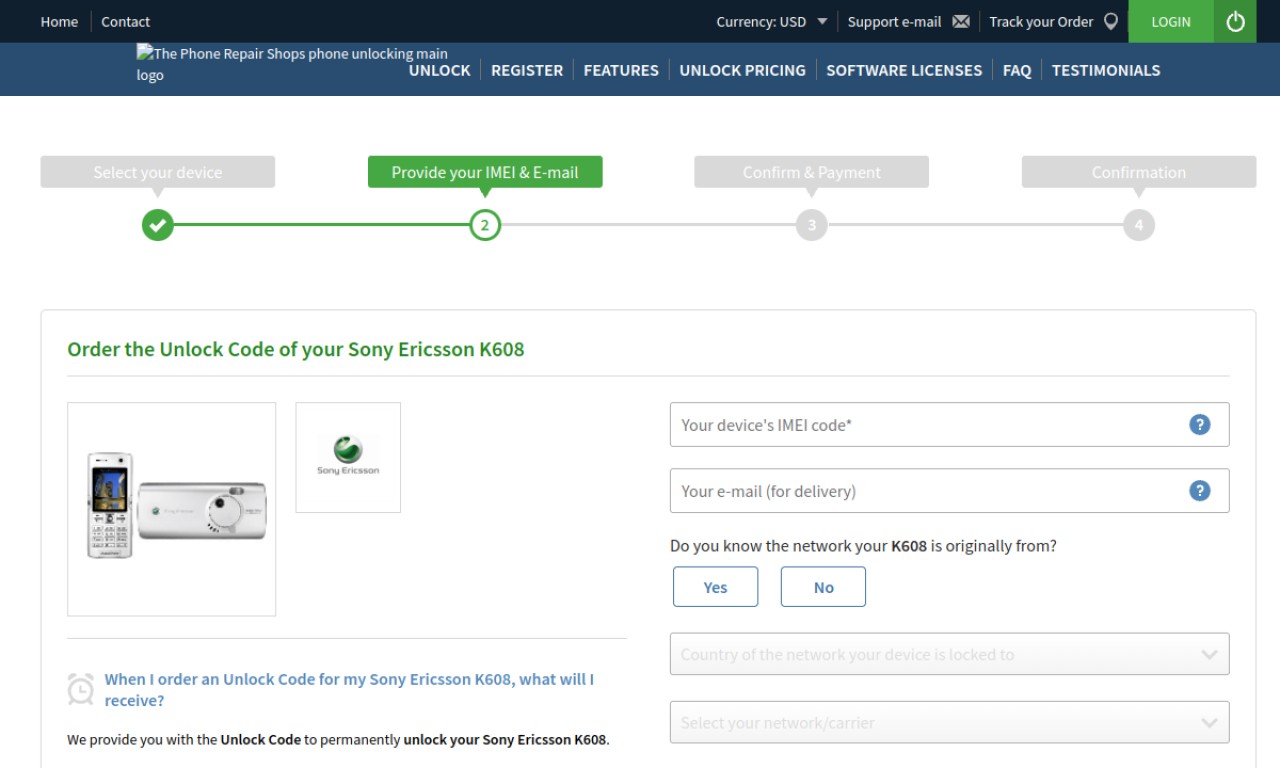Click the Confirmation step label

pyautogui.click(x=1139, y=172)
